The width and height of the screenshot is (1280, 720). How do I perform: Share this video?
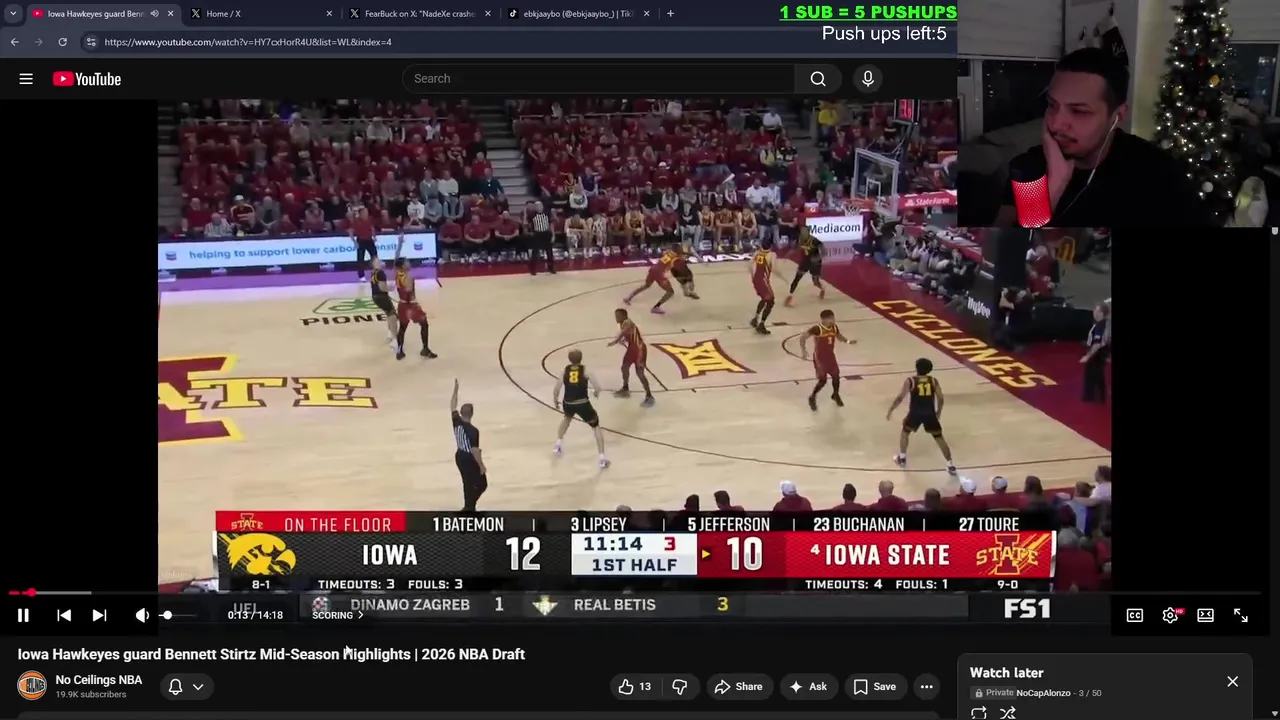click(738, 686)
